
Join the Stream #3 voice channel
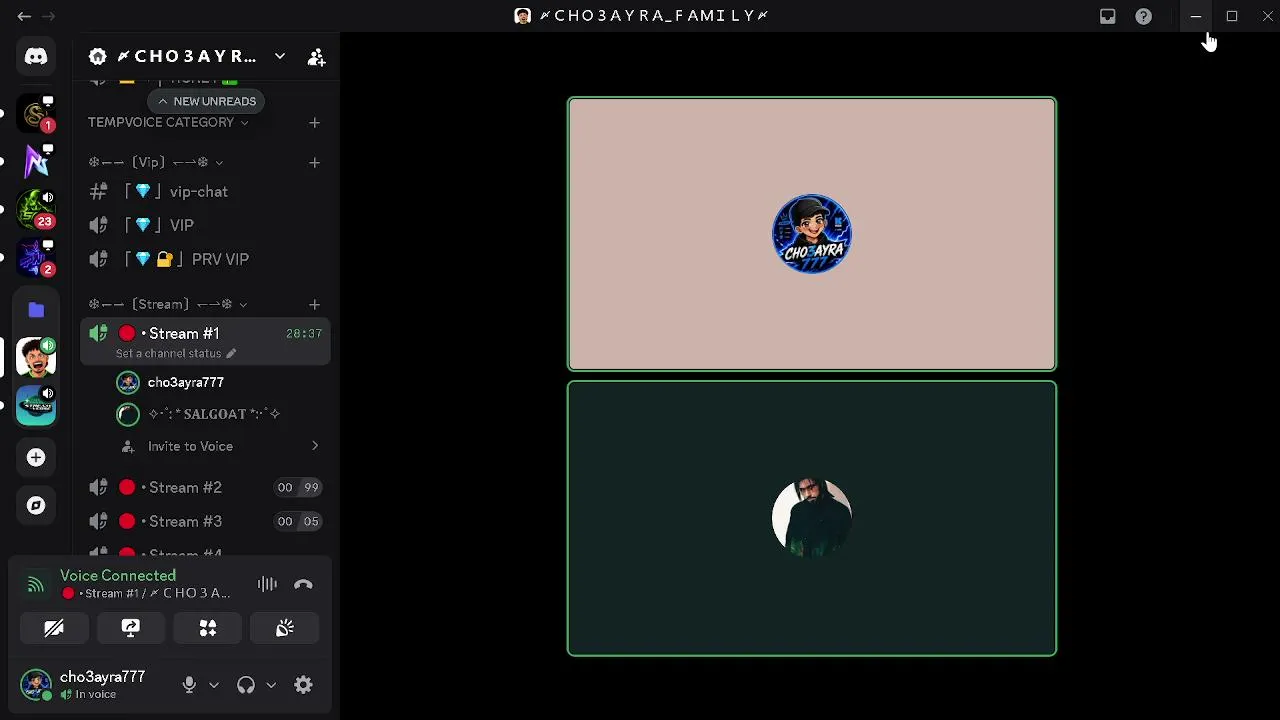coord(206,522)
